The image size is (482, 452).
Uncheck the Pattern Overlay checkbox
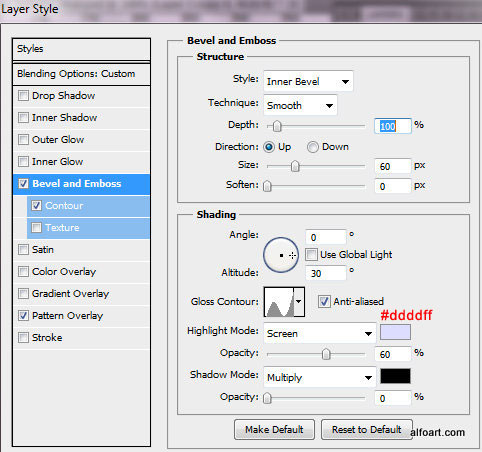(23, 316)
